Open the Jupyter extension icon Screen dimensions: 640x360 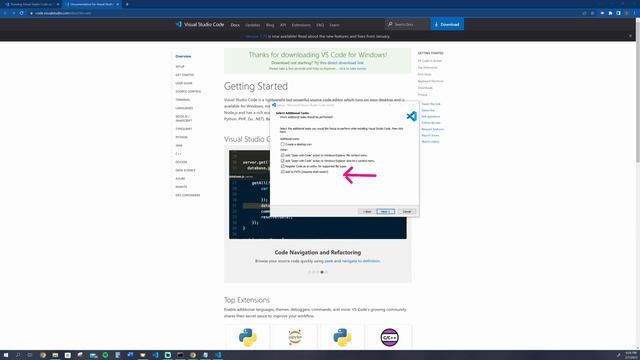[x=295, y=337]
